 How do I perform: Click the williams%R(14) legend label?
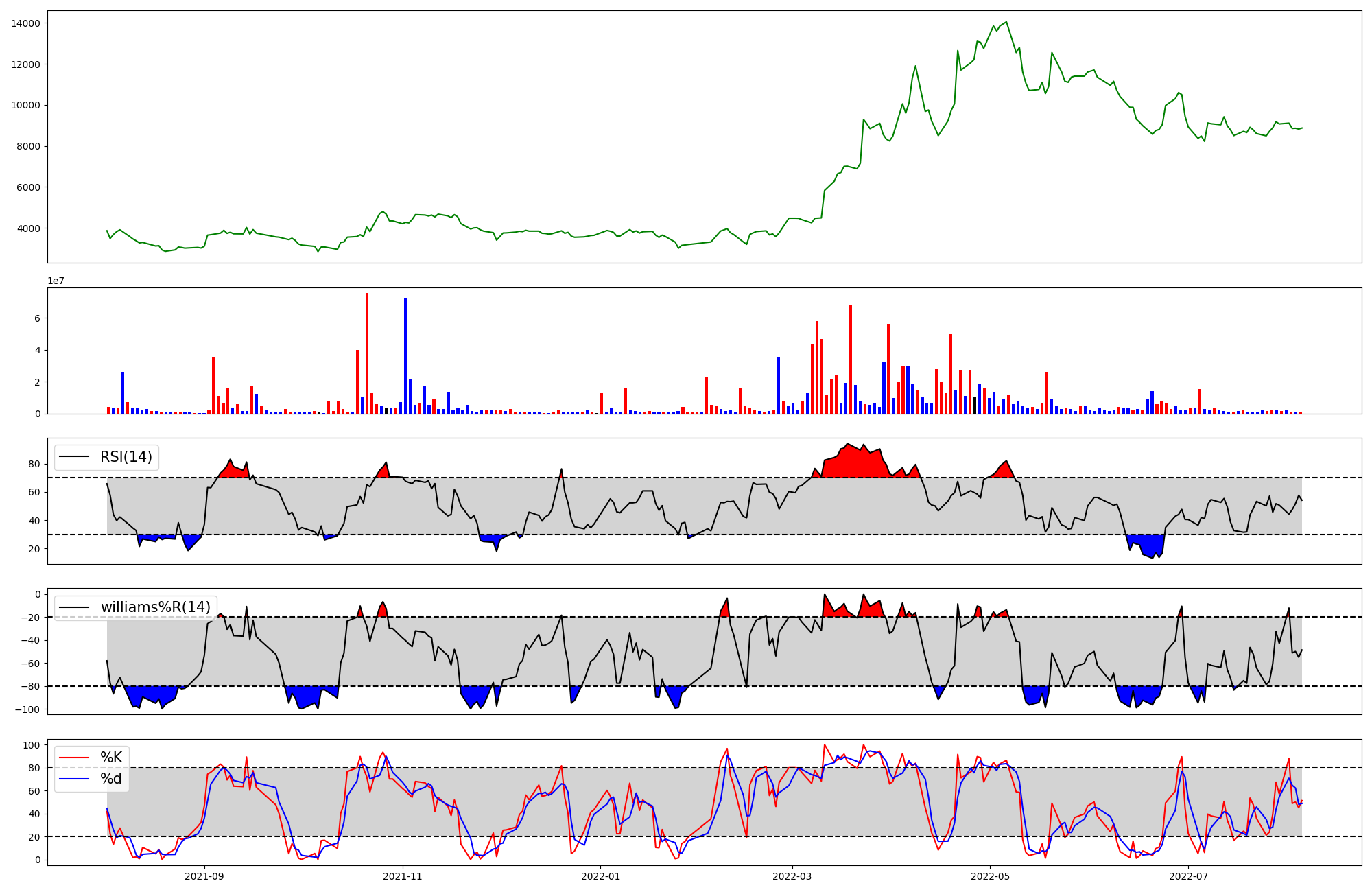(156, 607)
